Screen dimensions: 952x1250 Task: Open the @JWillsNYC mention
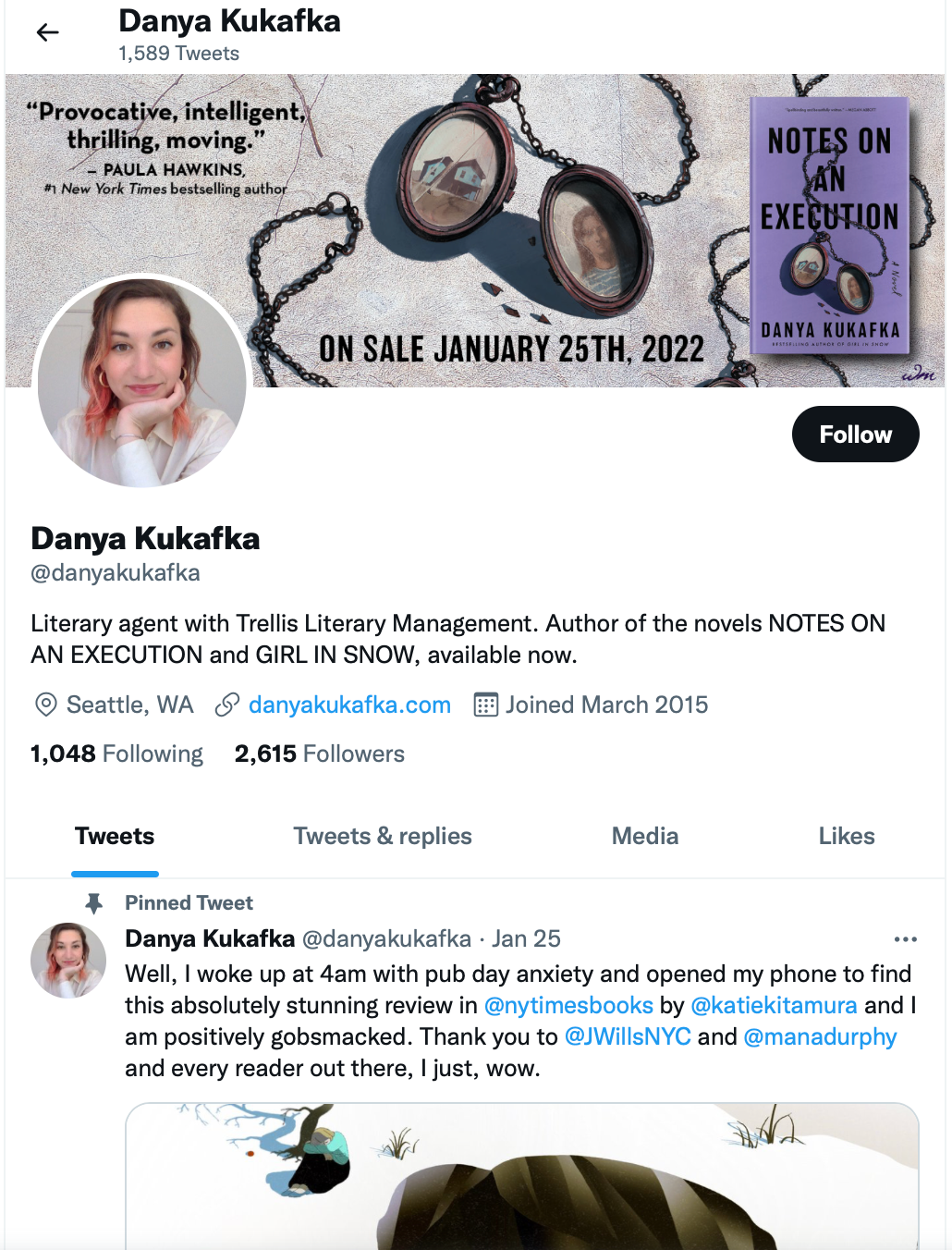pyautogui.click(x=628, y=1036)
